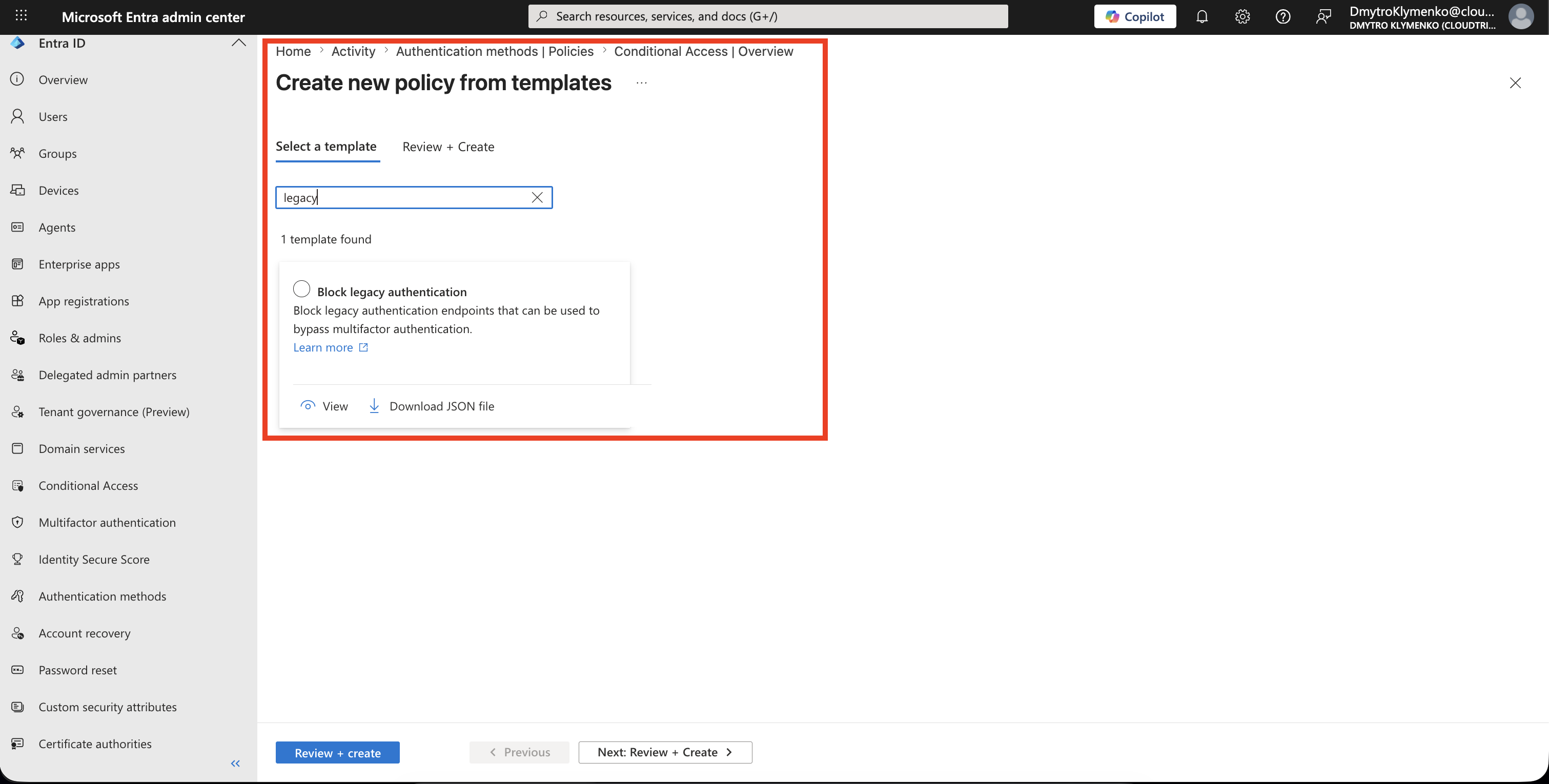Focus the global search resources box

(768, 16)
